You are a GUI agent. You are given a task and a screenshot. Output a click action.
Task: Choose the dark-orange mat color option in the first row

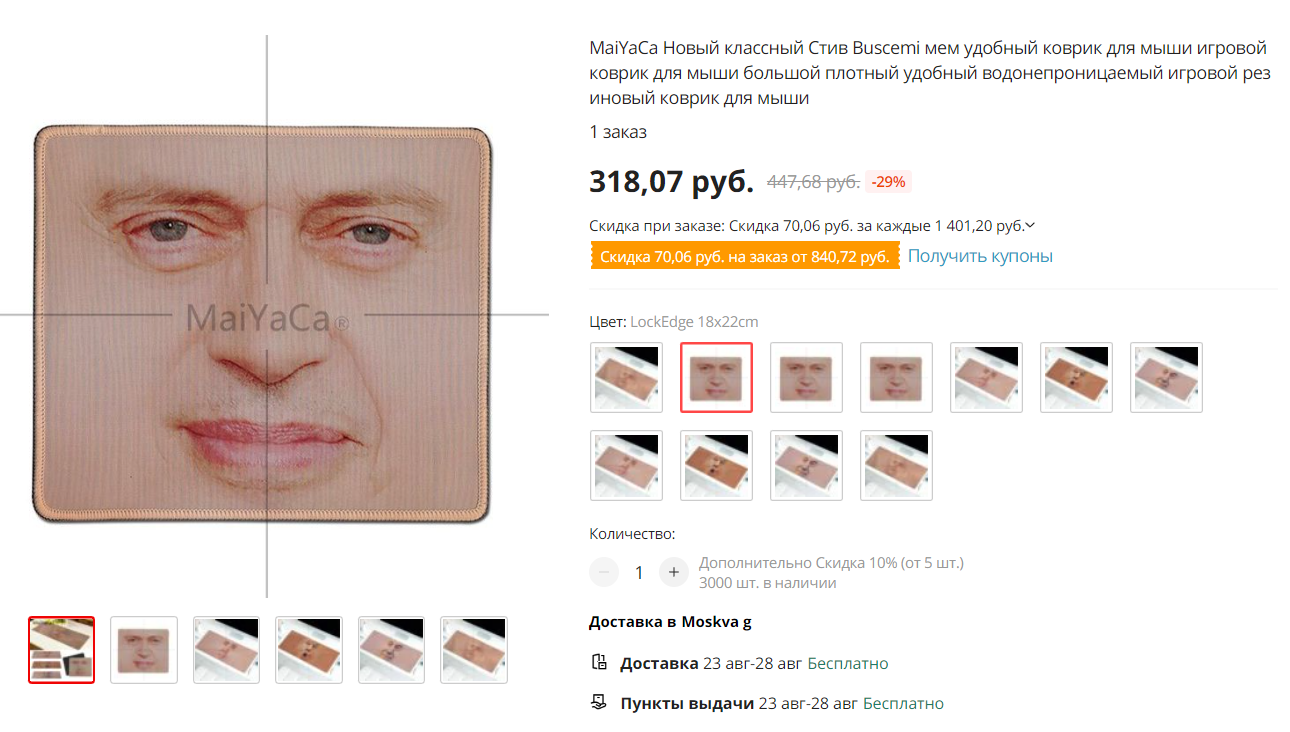click(1076, 377)
